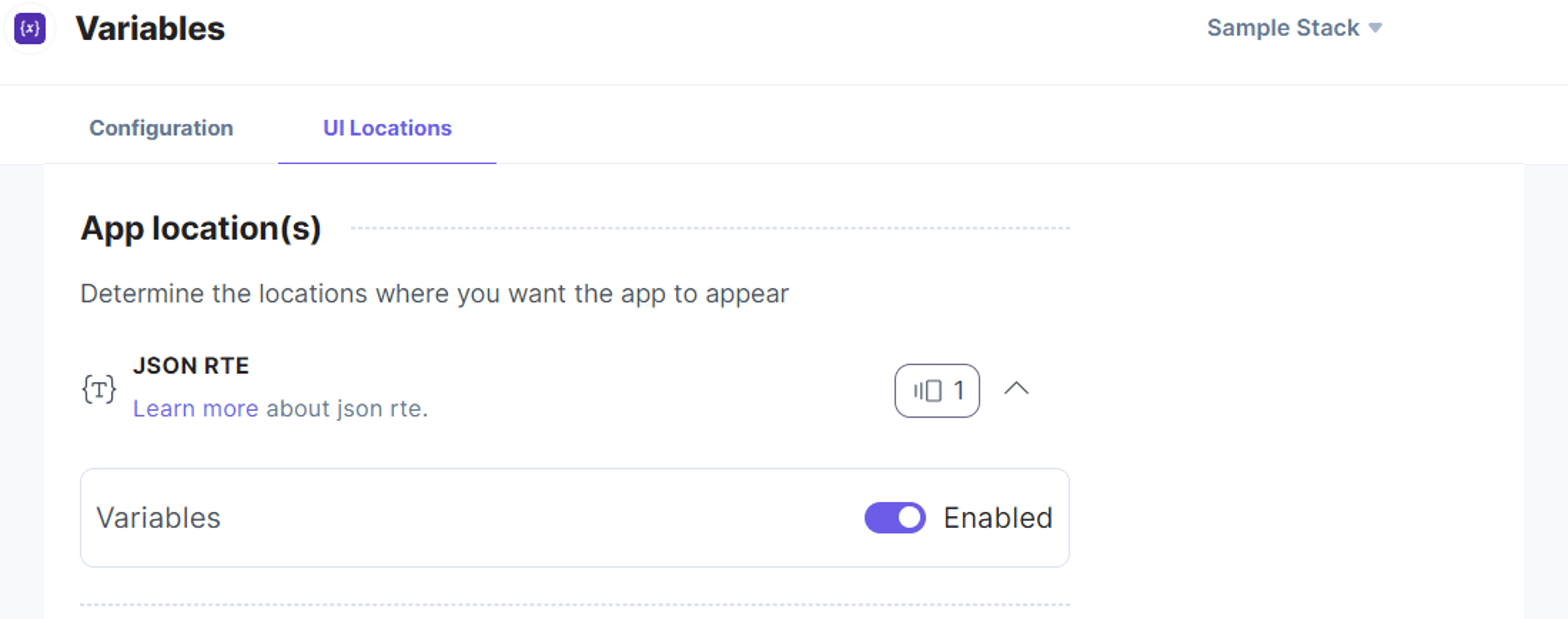Screen dimensions: 1568x619
Task: Click the Variables page title
Action: (x=150, y=29)
